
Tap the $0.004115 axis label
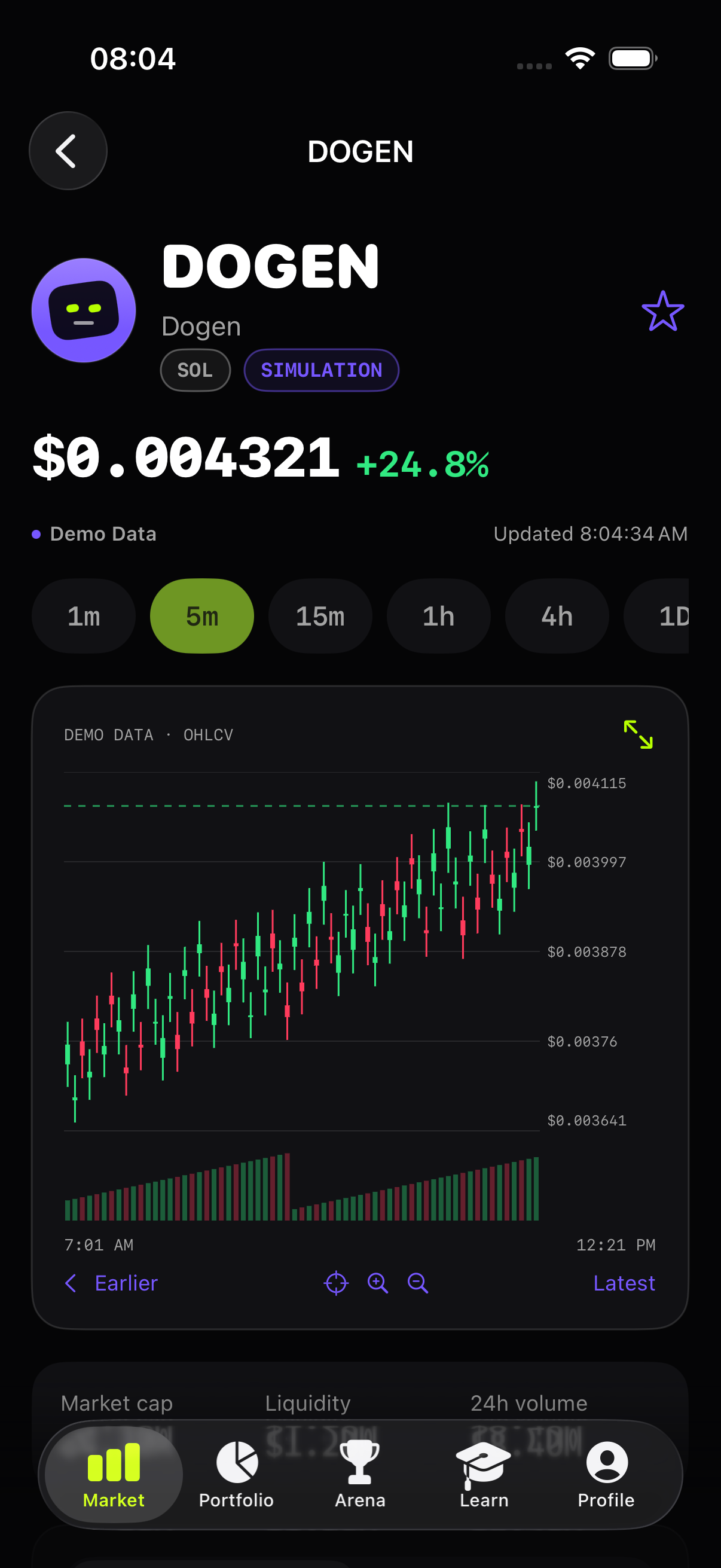click(586, 783)
